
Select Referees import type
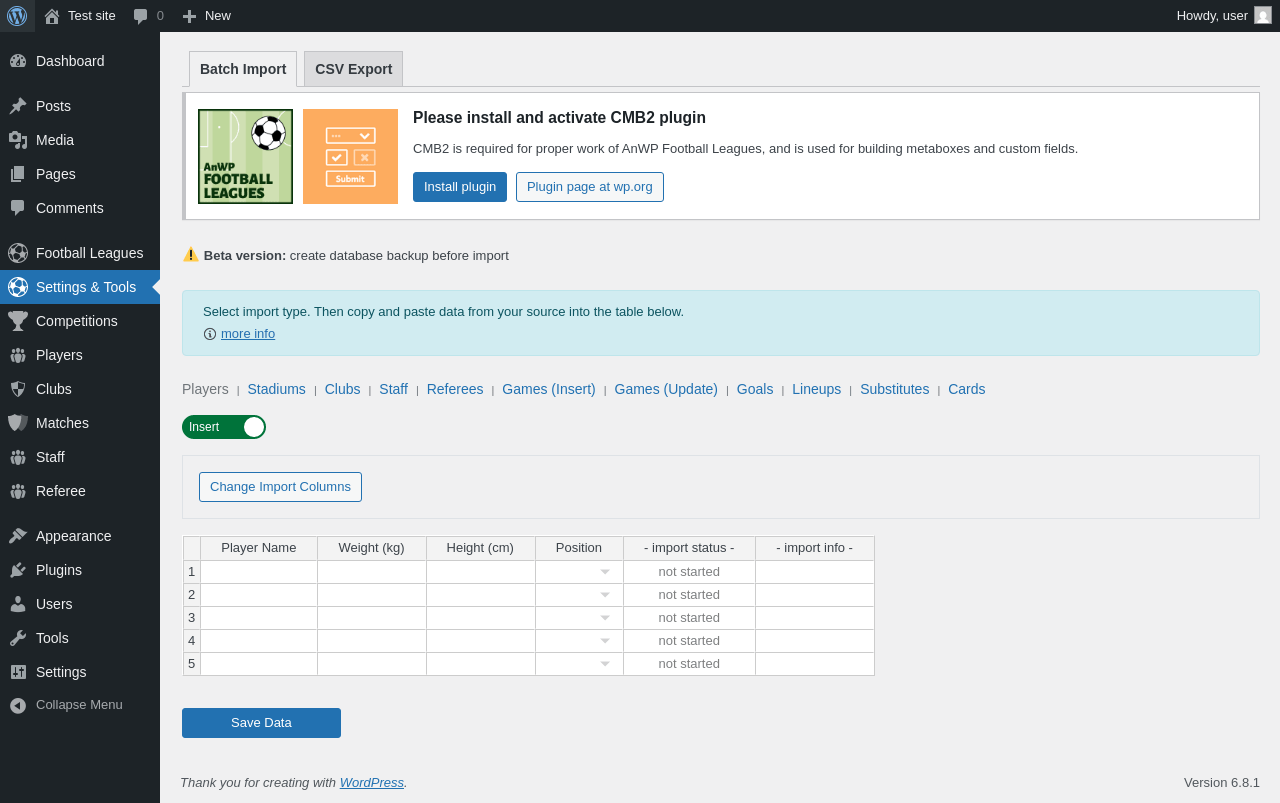[x=455, y=389]
